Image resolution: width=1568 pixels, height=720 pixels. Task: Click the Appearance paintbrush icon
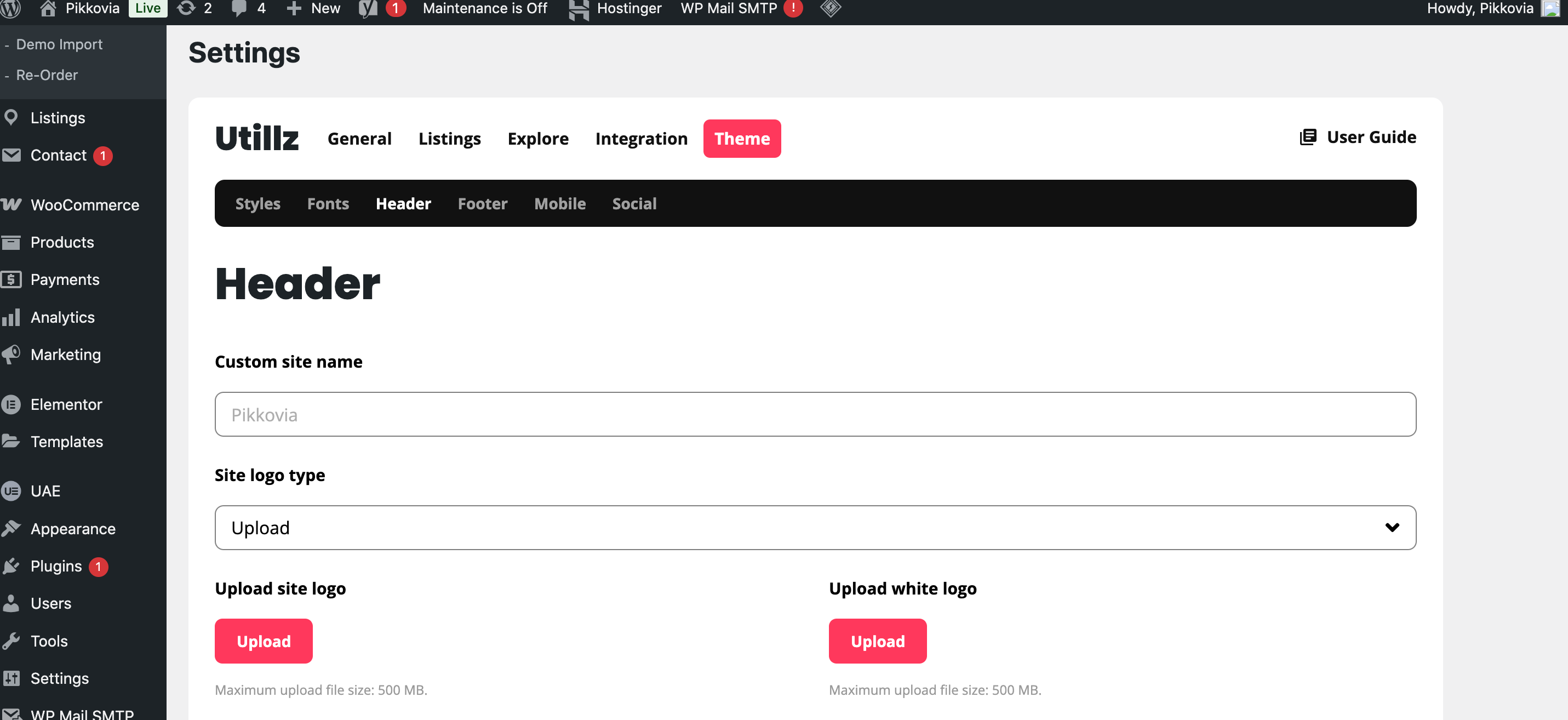[11, 528]
